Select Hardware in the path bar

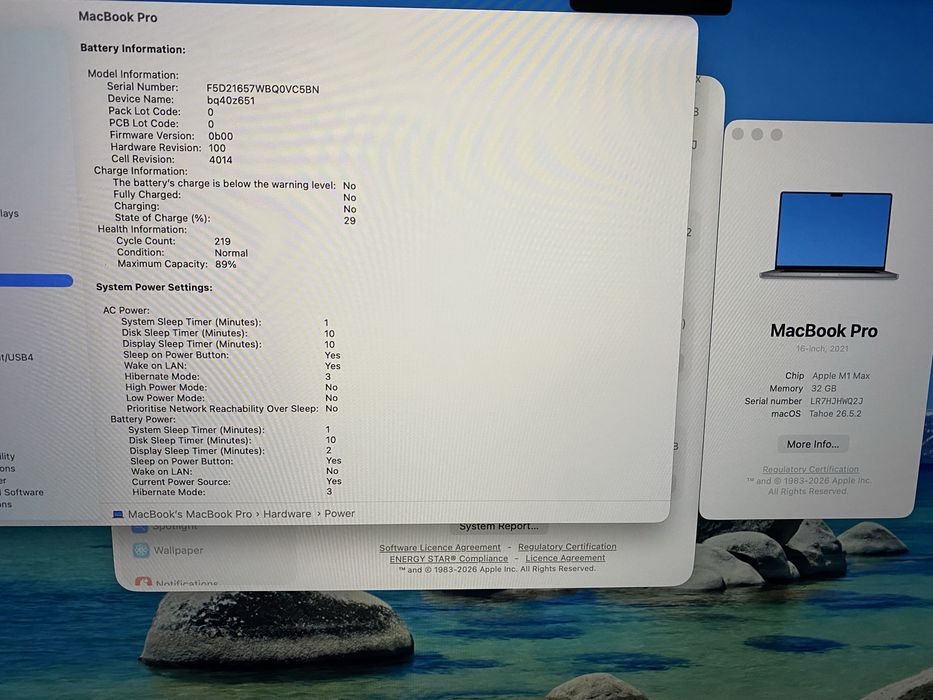point(287,513)
